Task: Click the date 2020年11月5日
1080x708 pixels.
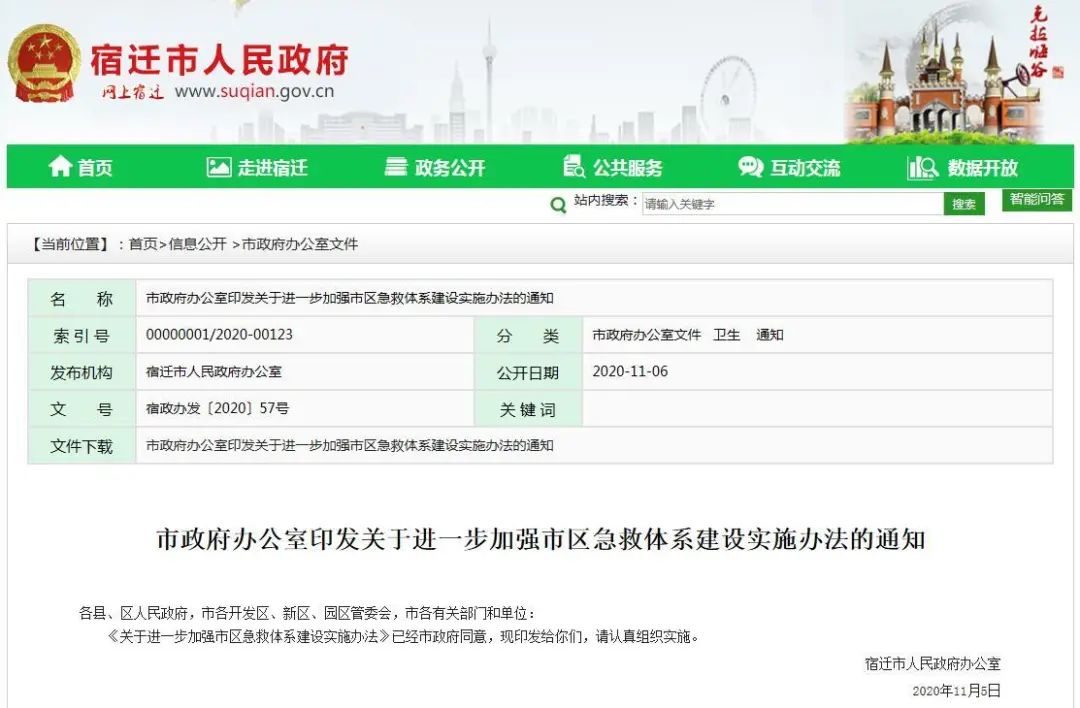Action: [956, 691]
